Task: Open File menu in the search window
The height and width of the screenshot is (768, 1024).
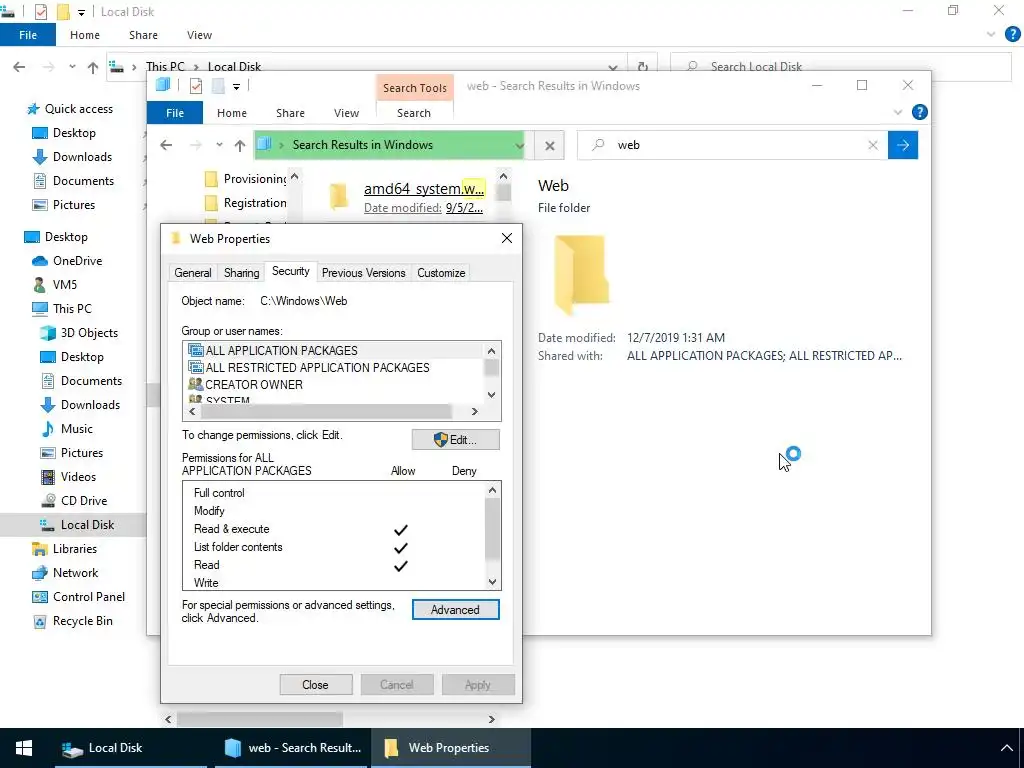Action: [x=175, y=113]
